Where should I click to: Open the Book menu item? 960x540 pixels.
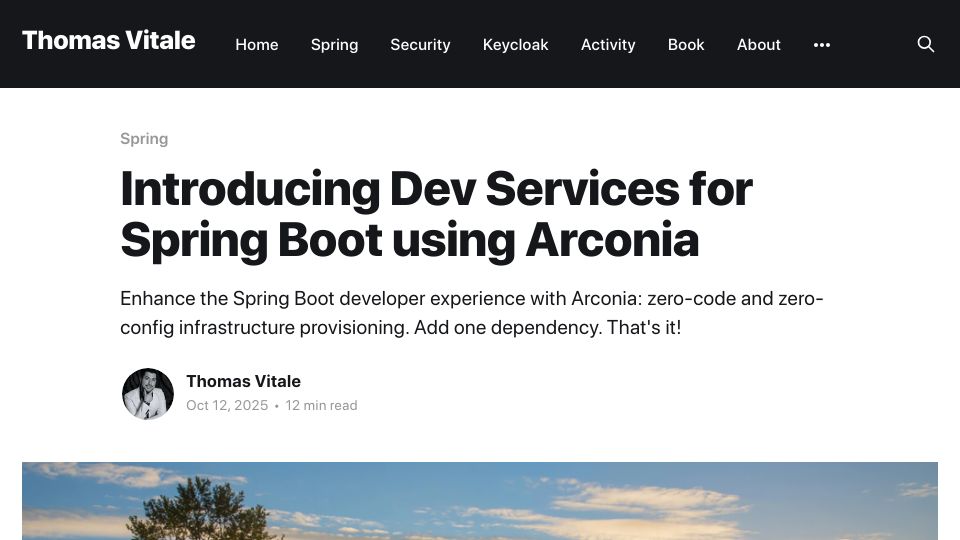686,45
